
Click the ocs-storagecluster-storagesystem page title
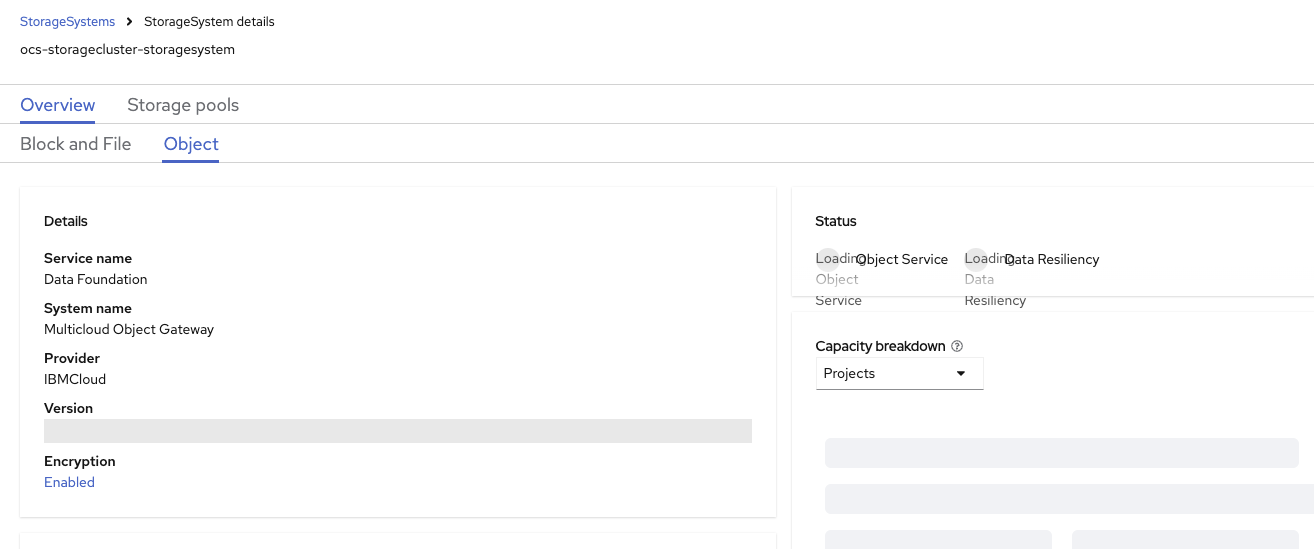[127, 49]
